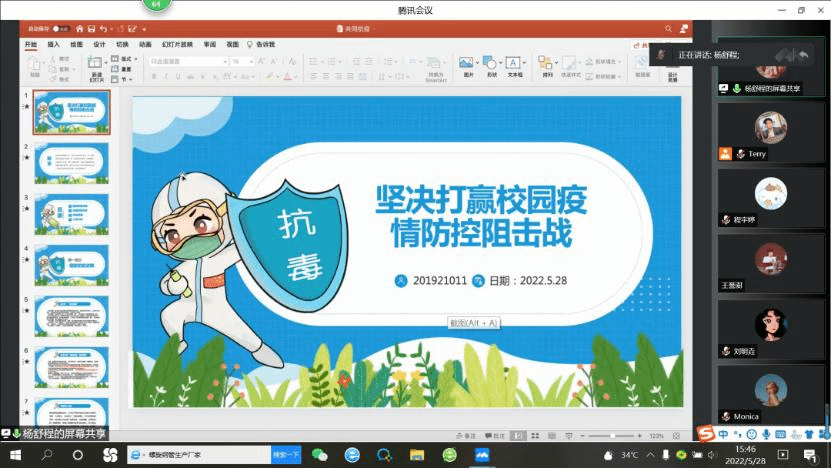
Task: Select slide 3 thumbnail in slide panel
Action: click(x=71, y=214)
